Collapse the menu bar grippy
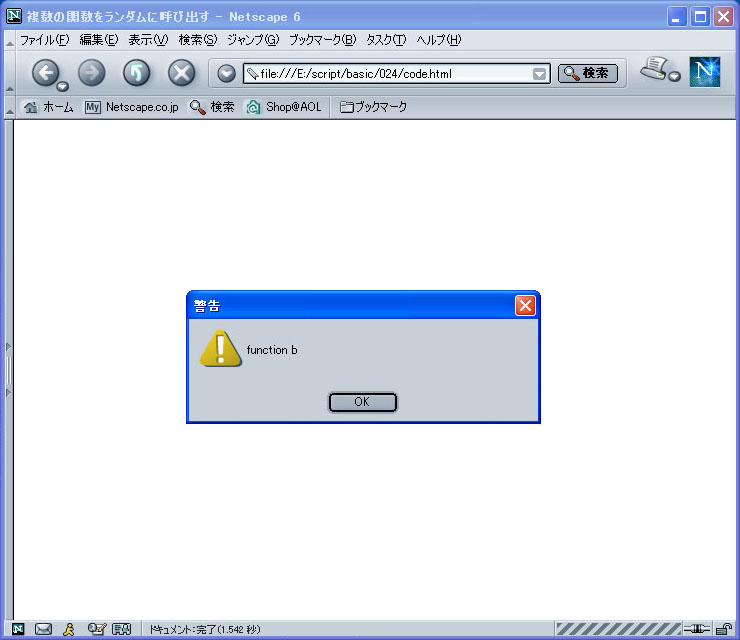This screenshot has width=740, height=640. point(9,41)
